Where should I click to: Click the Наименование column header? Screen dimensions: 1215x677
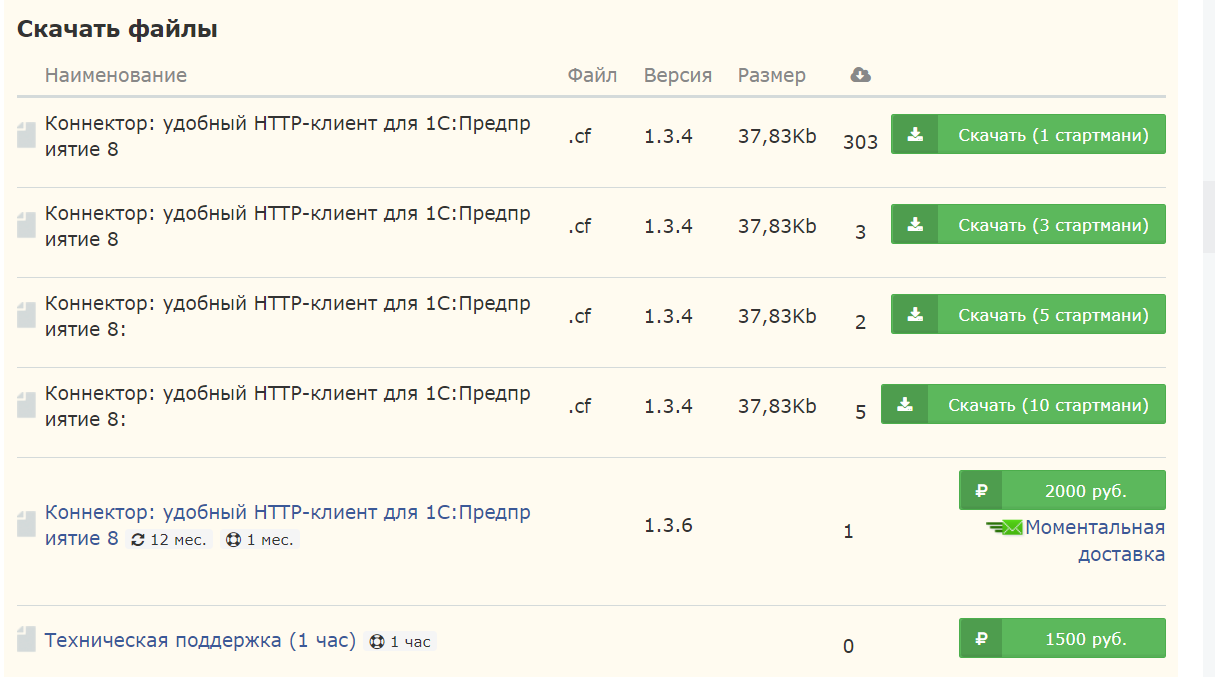(116, 75)
